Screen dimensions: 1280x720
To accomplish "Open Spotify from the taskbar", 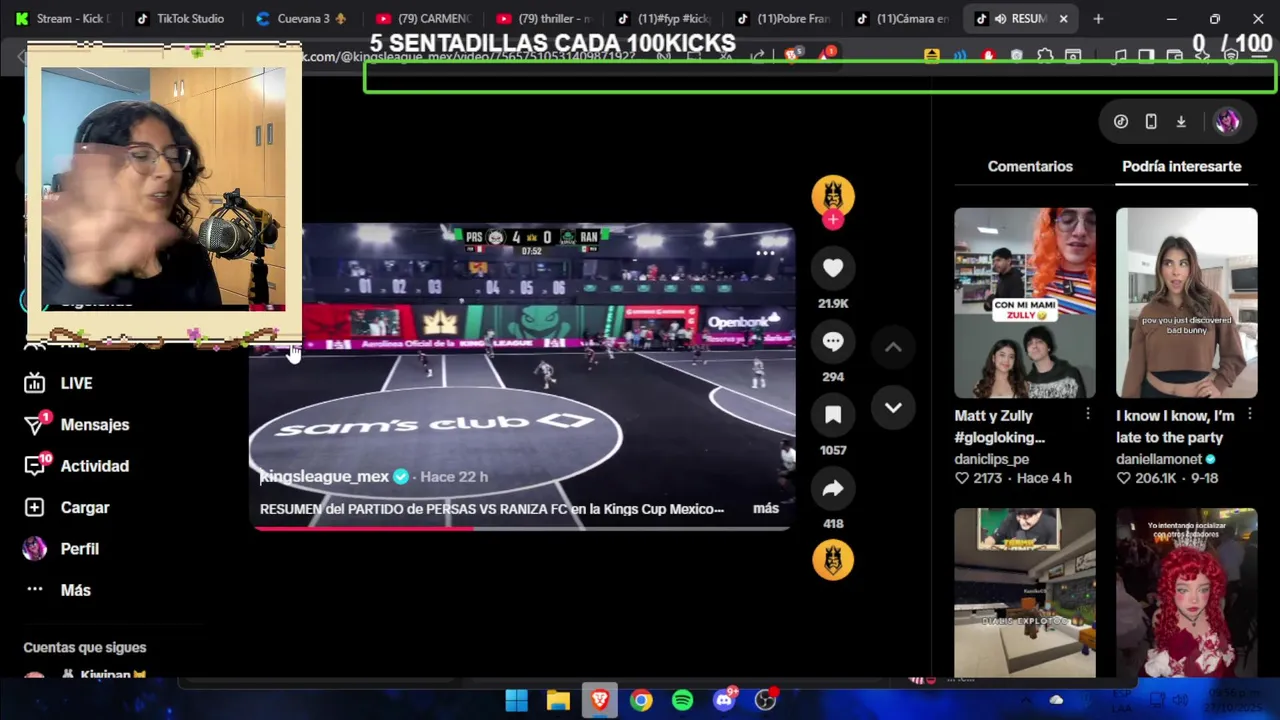I will pos(683,700).
